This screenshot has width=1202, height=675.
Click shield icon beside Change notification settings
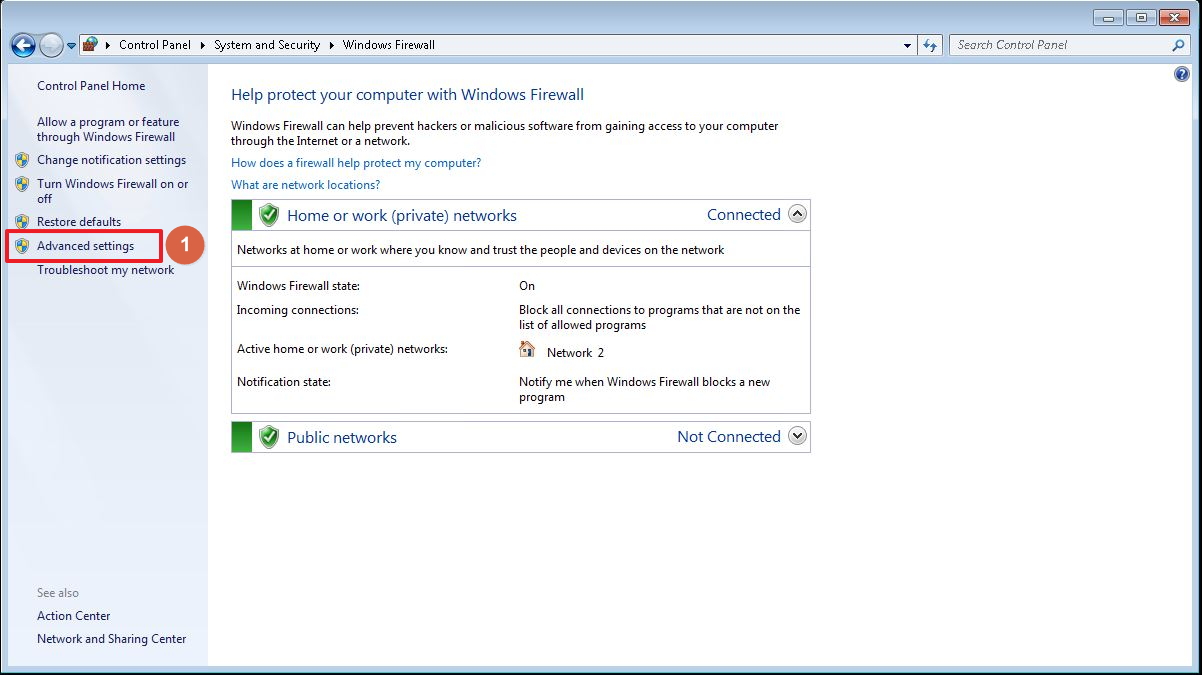[22, 160]
